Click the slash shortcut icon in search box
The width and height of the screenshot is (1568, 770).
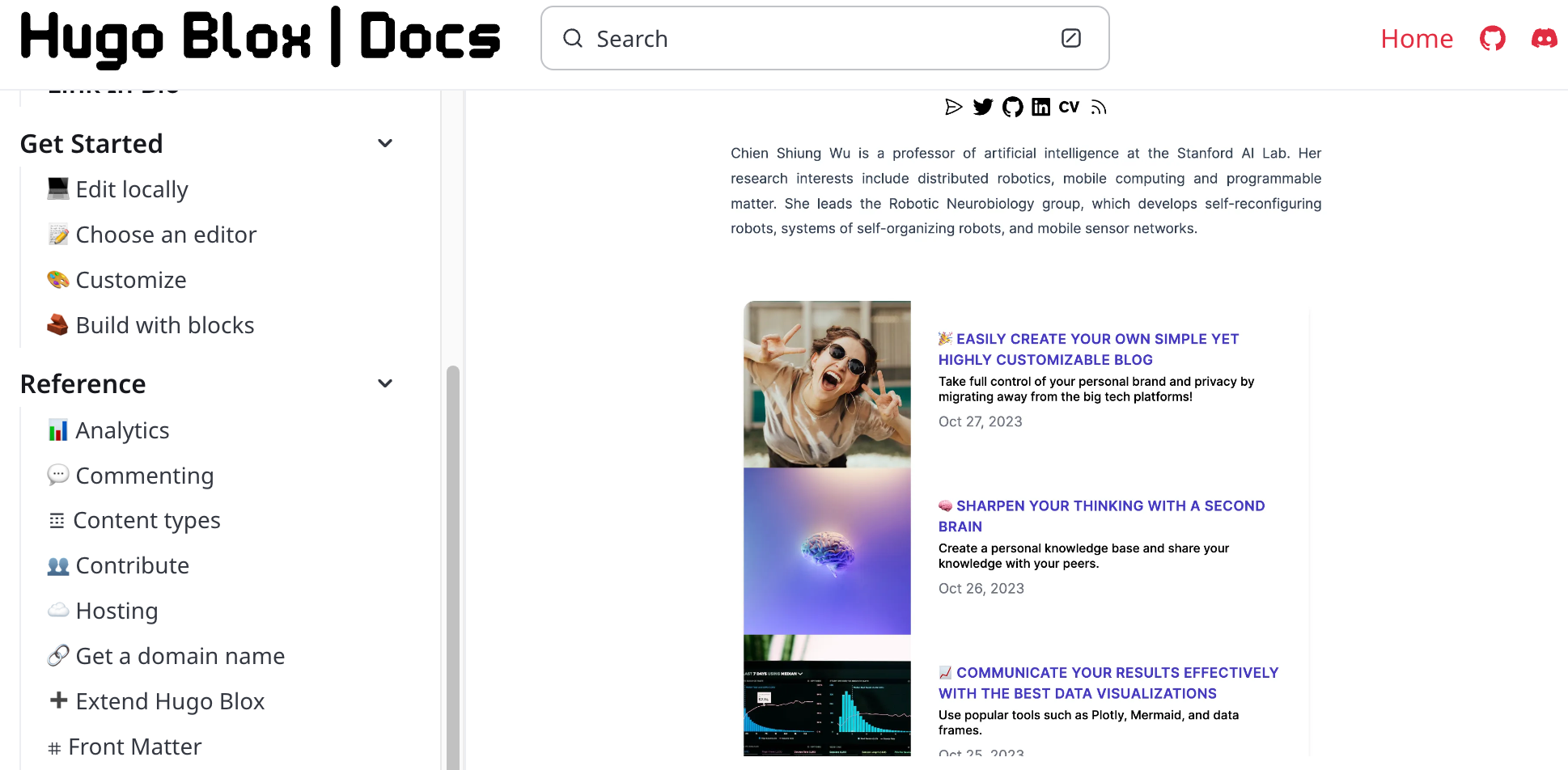tap(1070, 38)
